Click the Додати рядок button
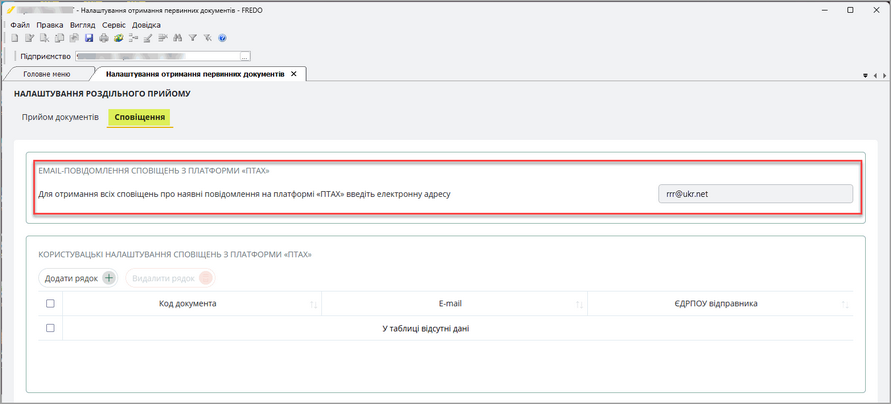 [x=78, y=278]
